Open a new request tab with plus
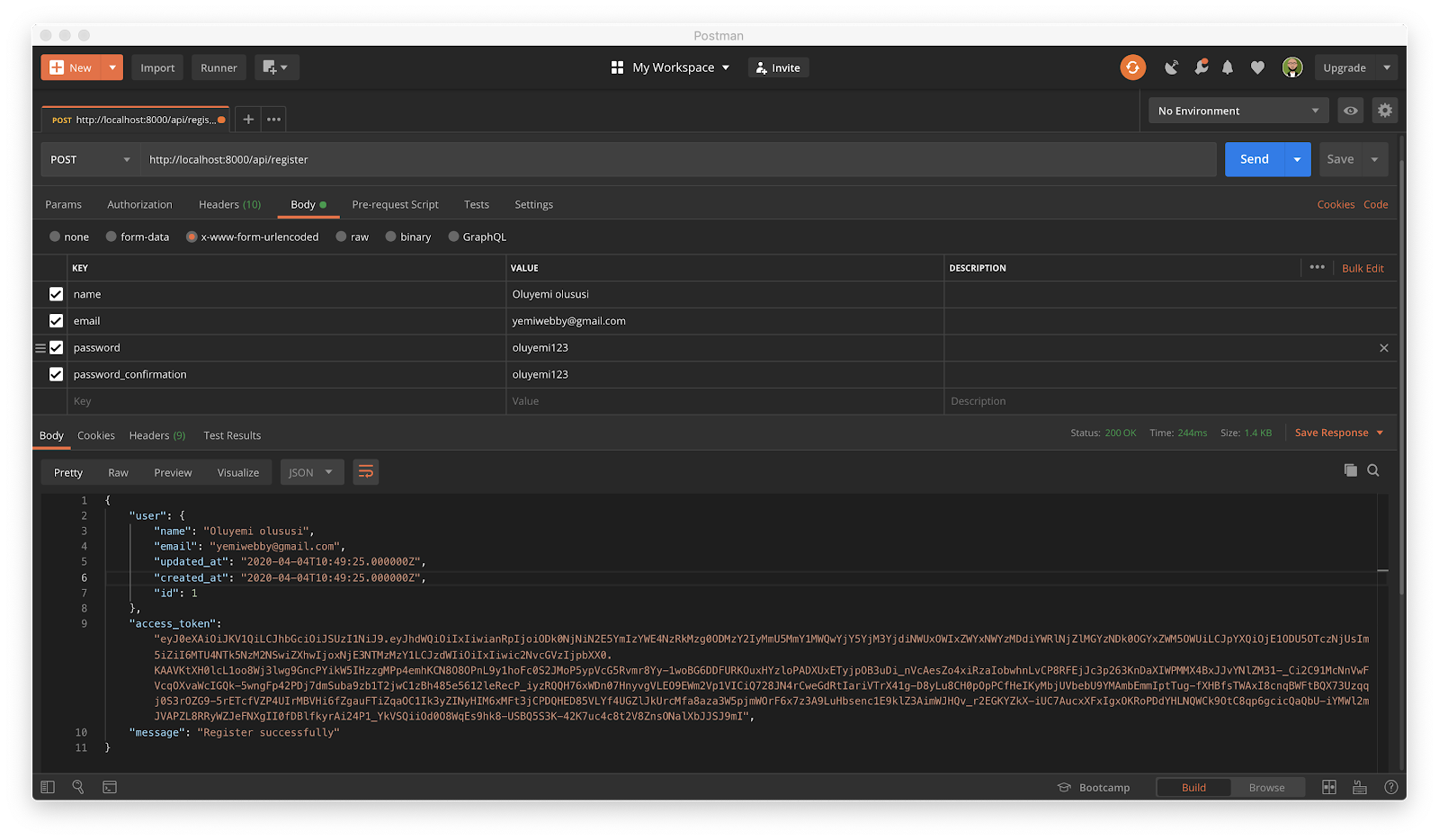 [x=248, y=119]
